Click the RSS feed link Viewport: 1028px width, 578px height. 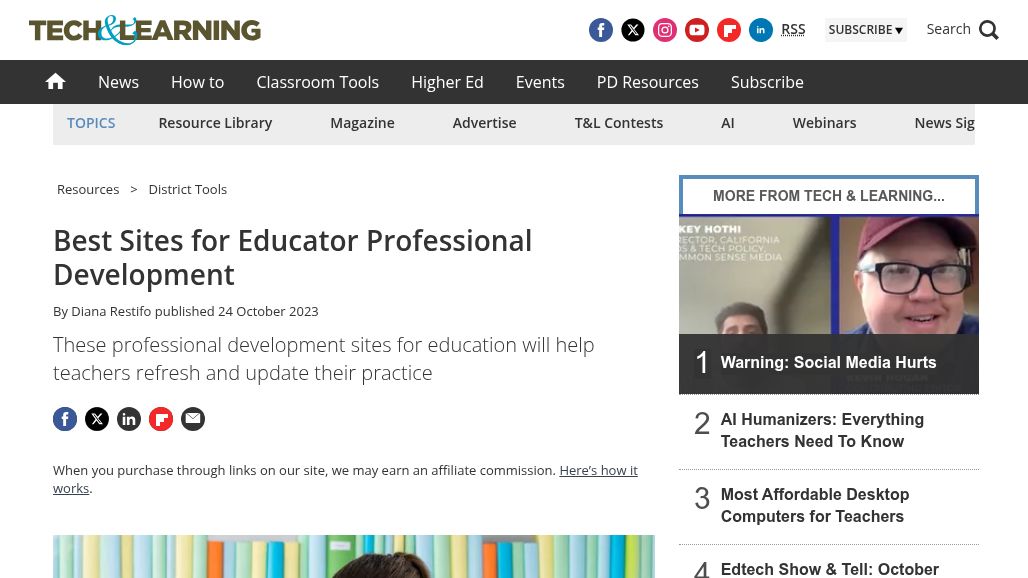[x=793, y=29]
